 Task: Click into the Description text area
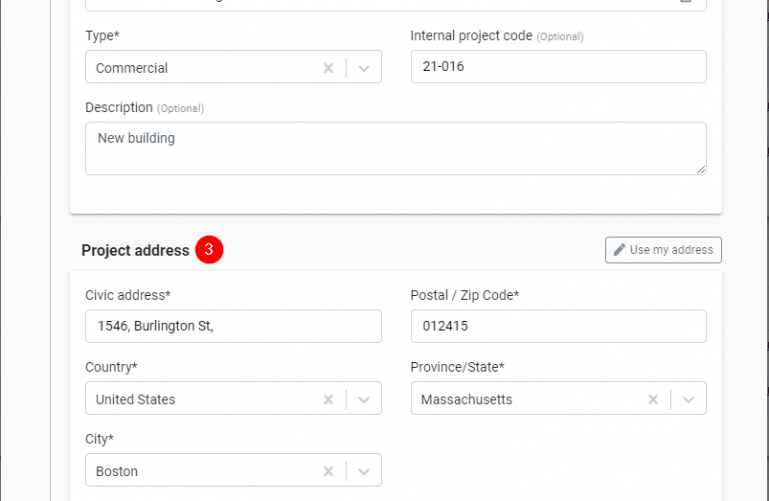click(396, 149)
